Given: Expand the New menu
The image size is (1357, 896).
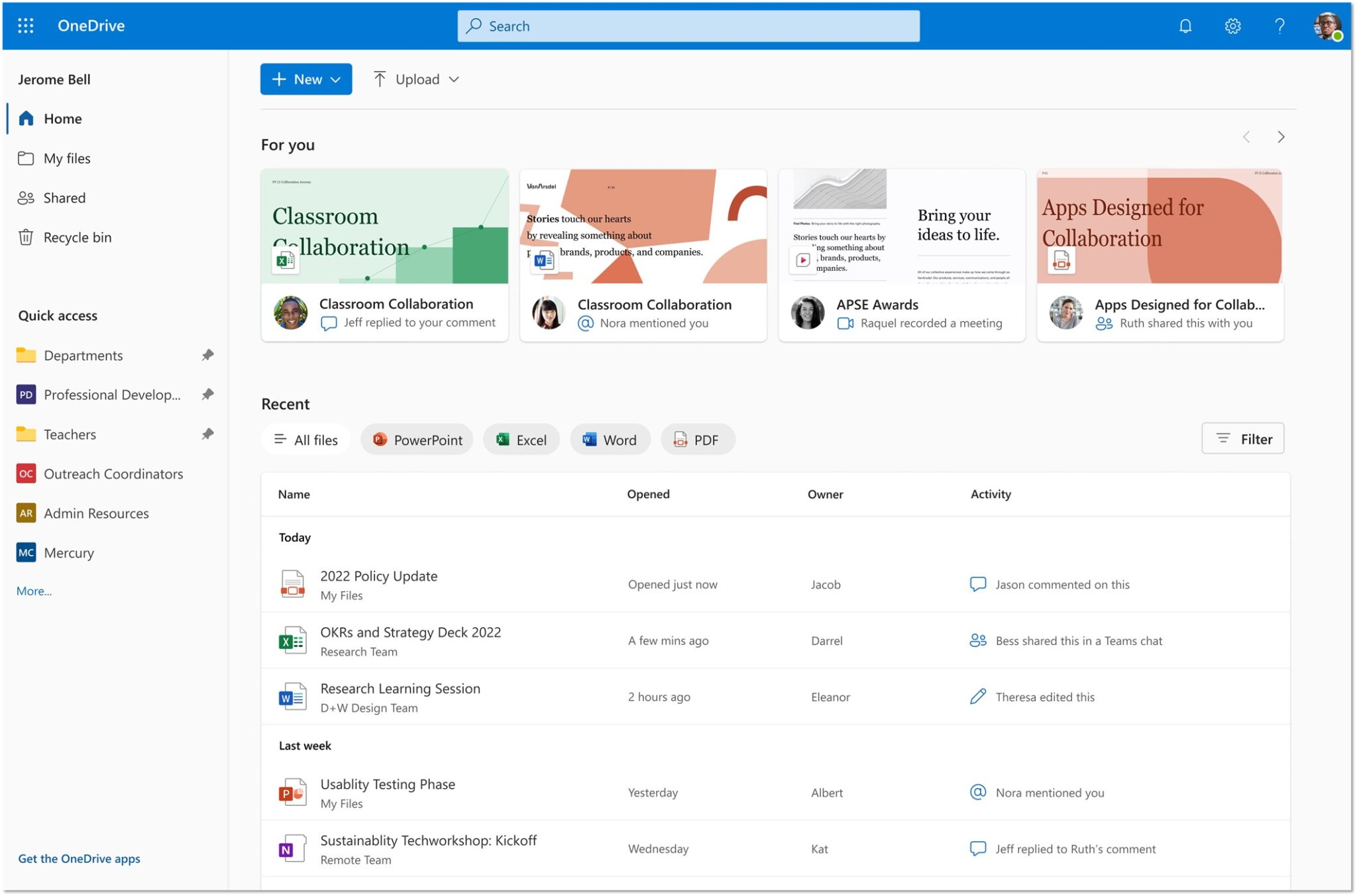Looking at the screenshot, I should click(306, 79).
